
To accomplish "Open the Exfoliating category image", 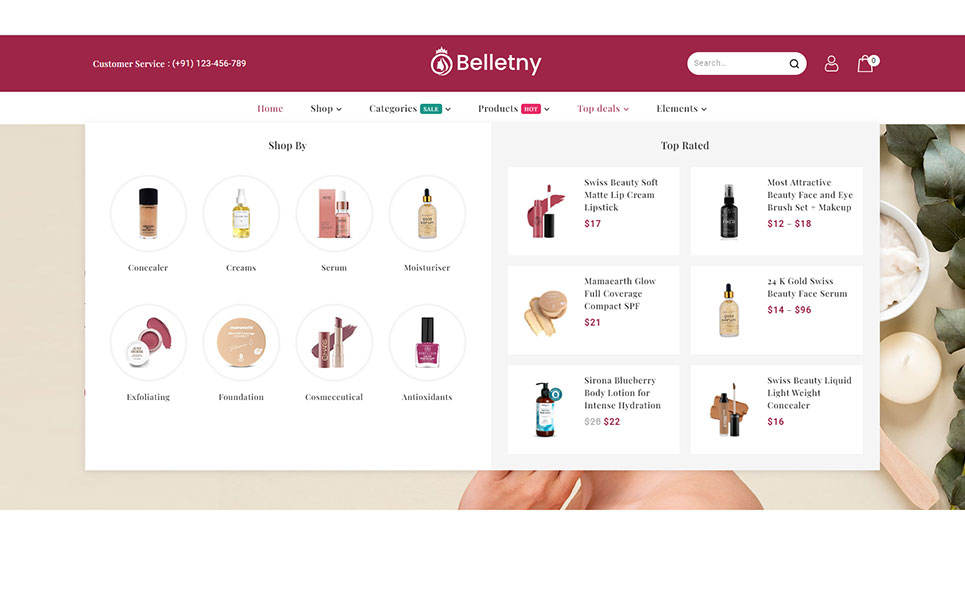I will 148,342.
